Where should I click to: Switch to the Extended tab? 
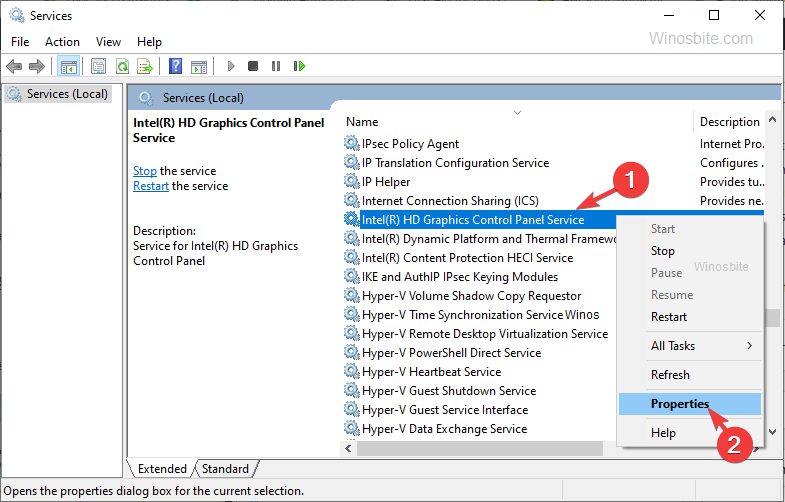point(162,469)
